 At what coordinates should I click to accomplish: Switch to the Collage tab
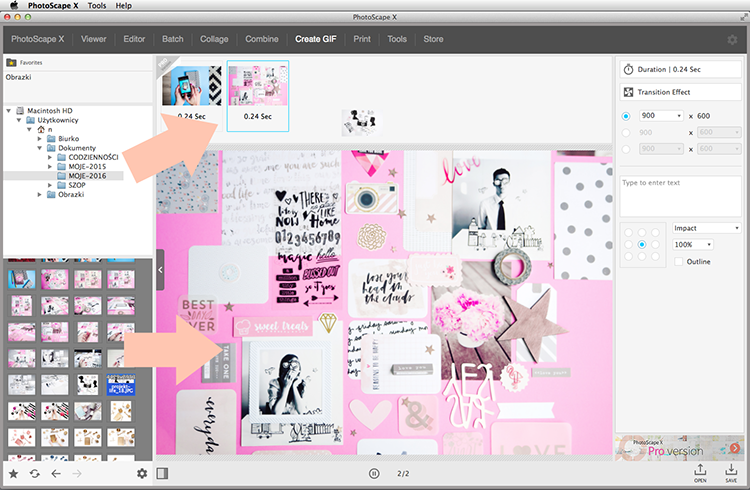[214, 39]
